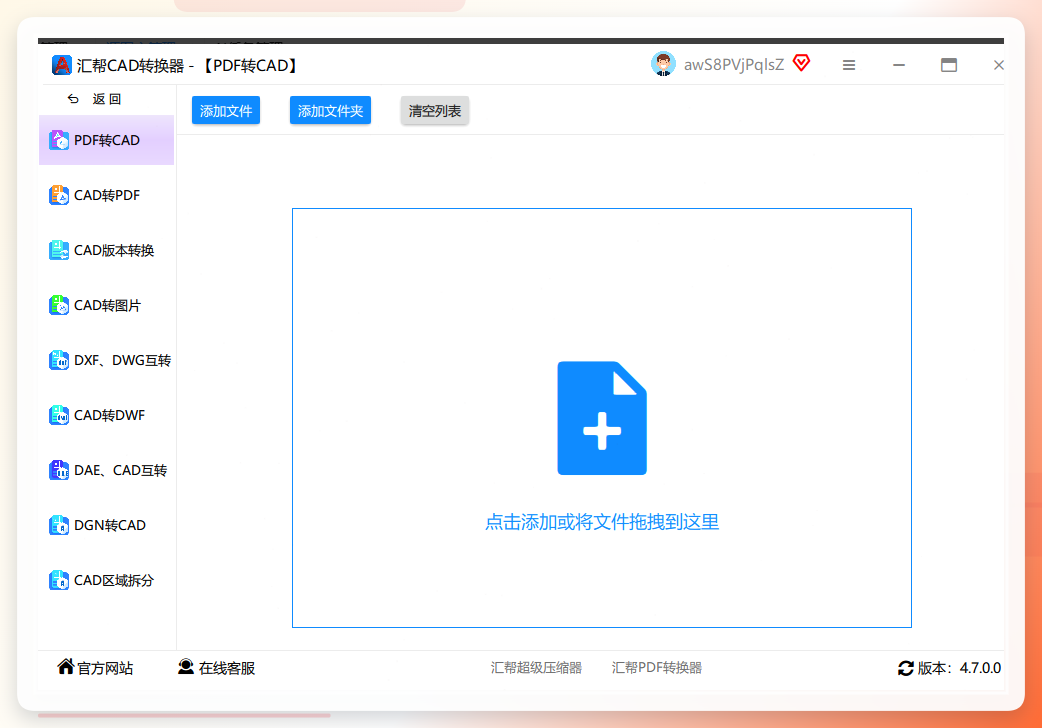Click the username awS8PVjPqlsZ
Screen dimensions: 1042x728
(734, 64)
